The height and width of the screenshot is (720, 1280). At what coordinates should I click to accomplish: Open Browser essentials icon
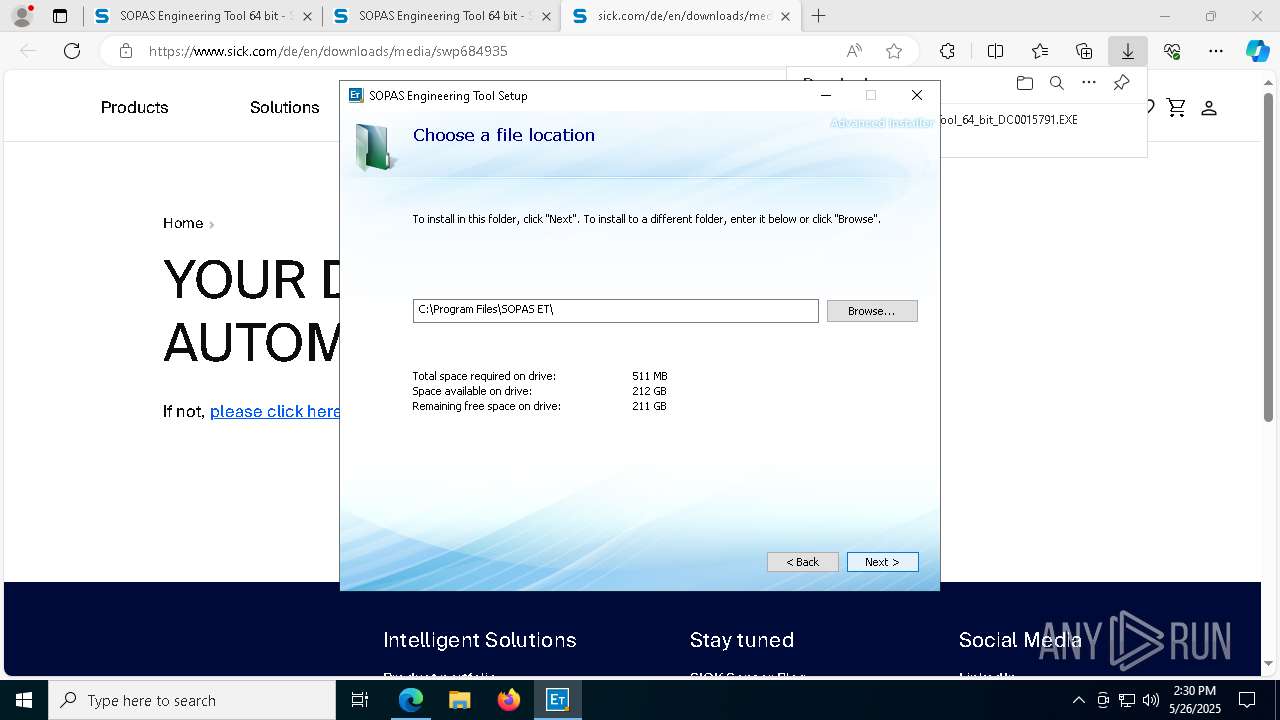point(1172,51)
